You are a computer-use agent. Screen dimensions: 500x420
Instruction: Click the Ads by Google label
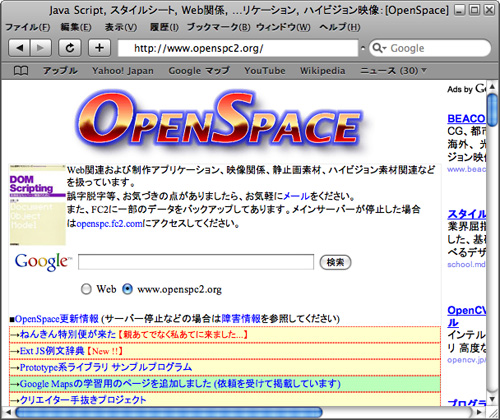(466, 89)
